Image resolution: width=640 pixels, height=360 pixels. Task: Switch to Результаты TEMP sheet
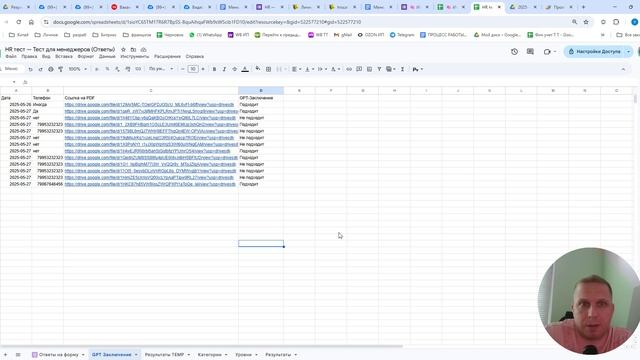(x=164, y=355)
